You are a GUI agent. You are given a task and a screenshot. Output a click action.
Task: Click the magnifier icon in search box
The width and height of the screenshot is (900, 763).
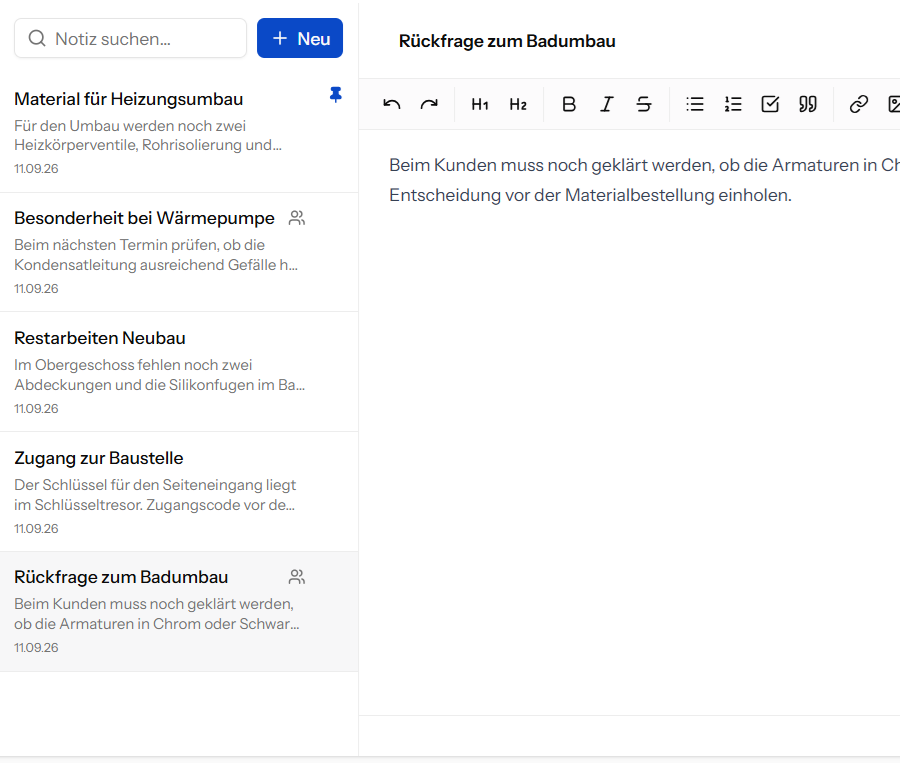click(x=37, y=38)
